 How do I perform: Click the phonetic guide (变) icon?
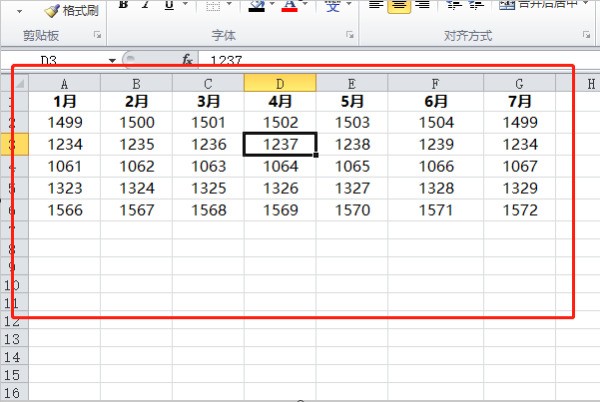(x=333, y=6)
